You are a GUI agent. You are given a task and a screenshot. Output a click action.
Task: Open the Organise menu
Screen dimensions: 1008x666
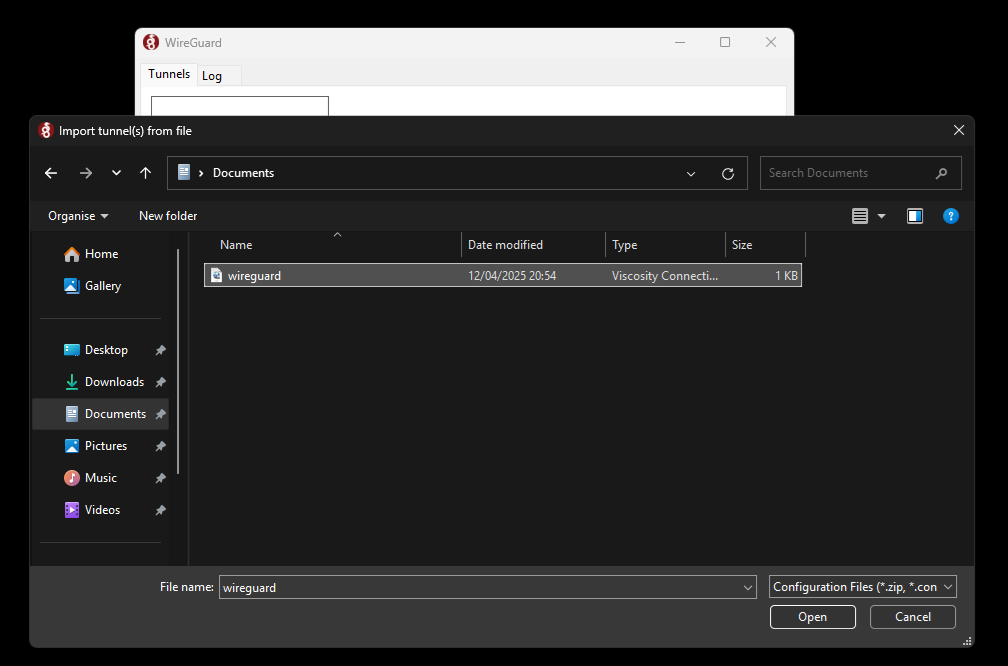(78, 216)
